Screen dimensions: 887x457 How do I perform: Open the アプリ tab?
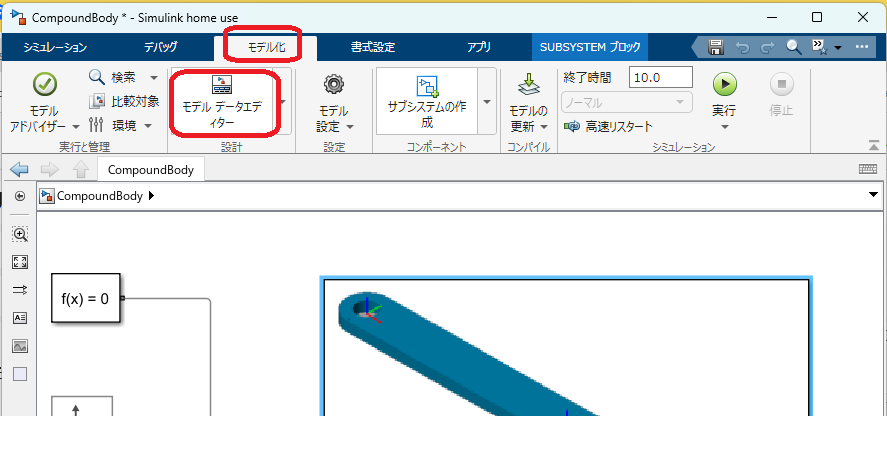[479, 47]
